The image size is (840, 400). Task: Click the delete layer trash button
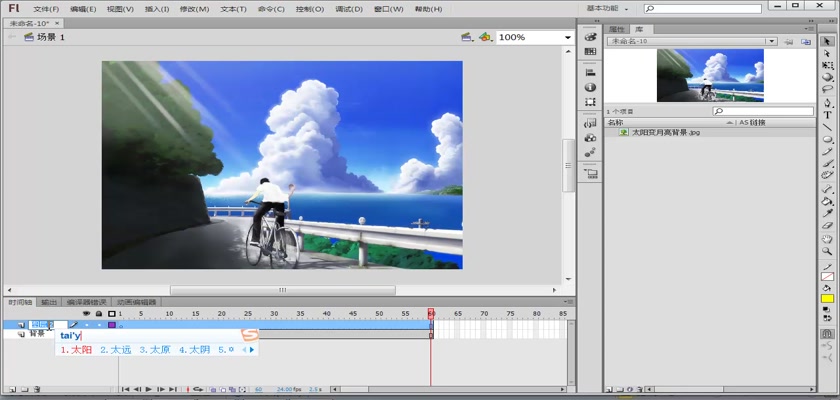36,389
